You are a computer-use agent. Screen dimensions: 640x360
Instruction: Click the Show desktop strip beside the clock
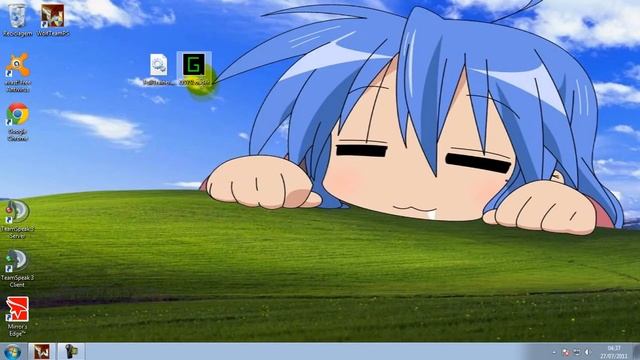pos(636,351)
